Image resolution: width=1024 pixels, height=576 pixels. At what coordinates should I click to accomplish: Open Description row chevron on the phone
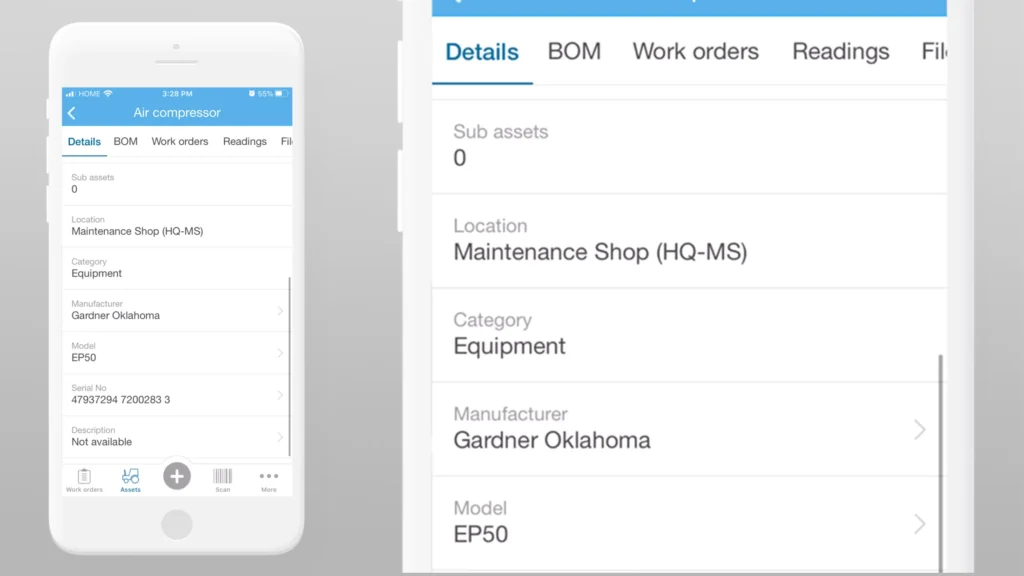pos(280,437)
